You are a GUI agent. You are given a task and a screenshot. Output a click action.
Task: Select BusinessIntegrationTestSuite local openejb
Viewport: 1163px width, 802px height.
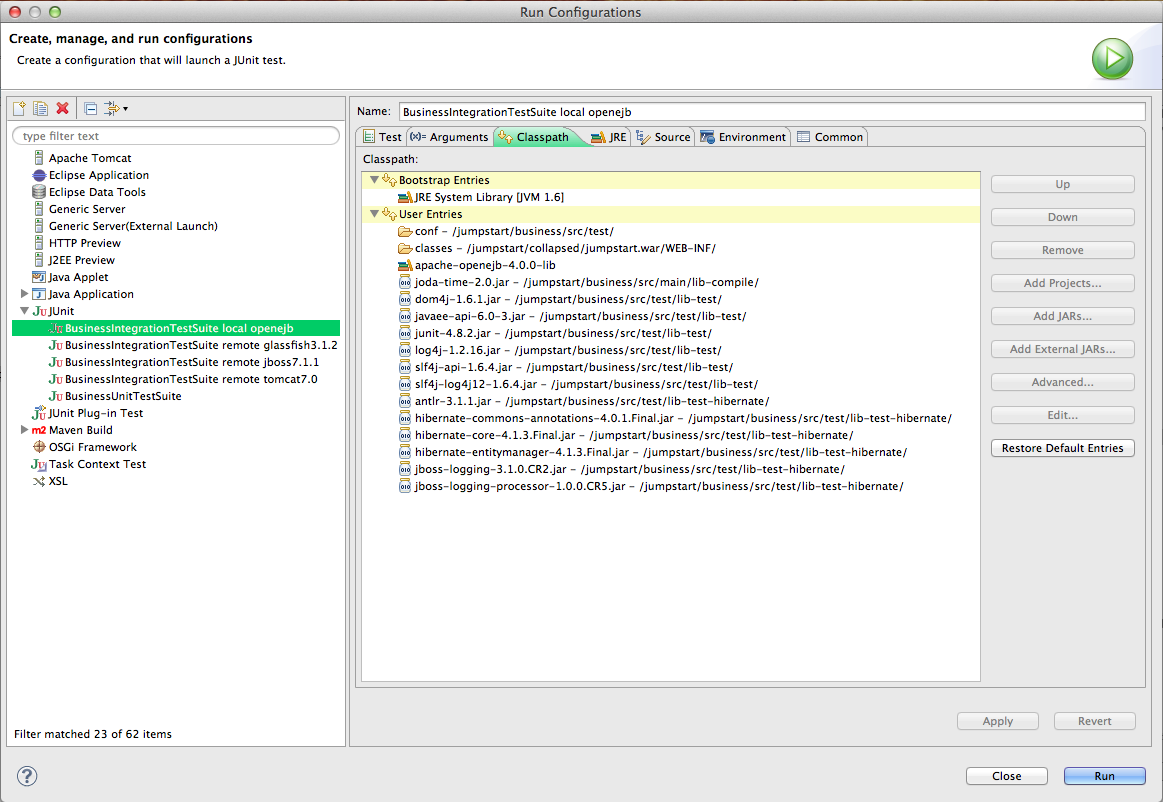(x=176, y=328)
